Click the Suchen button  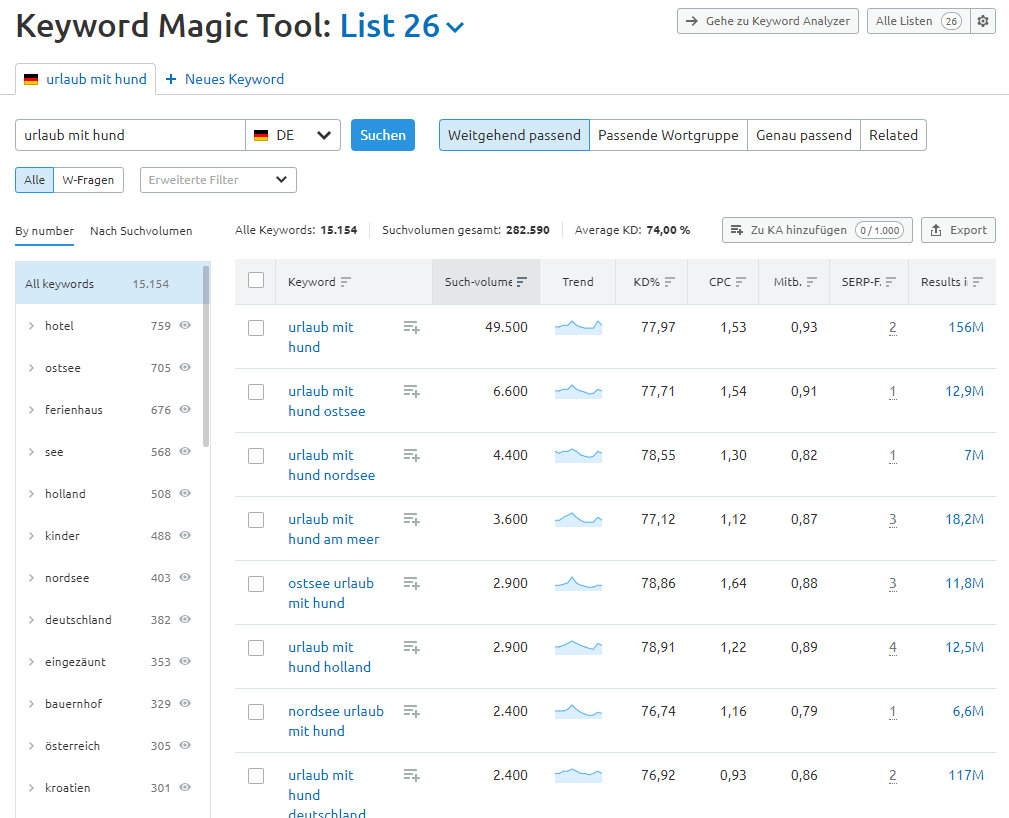(x=383, y=135)
